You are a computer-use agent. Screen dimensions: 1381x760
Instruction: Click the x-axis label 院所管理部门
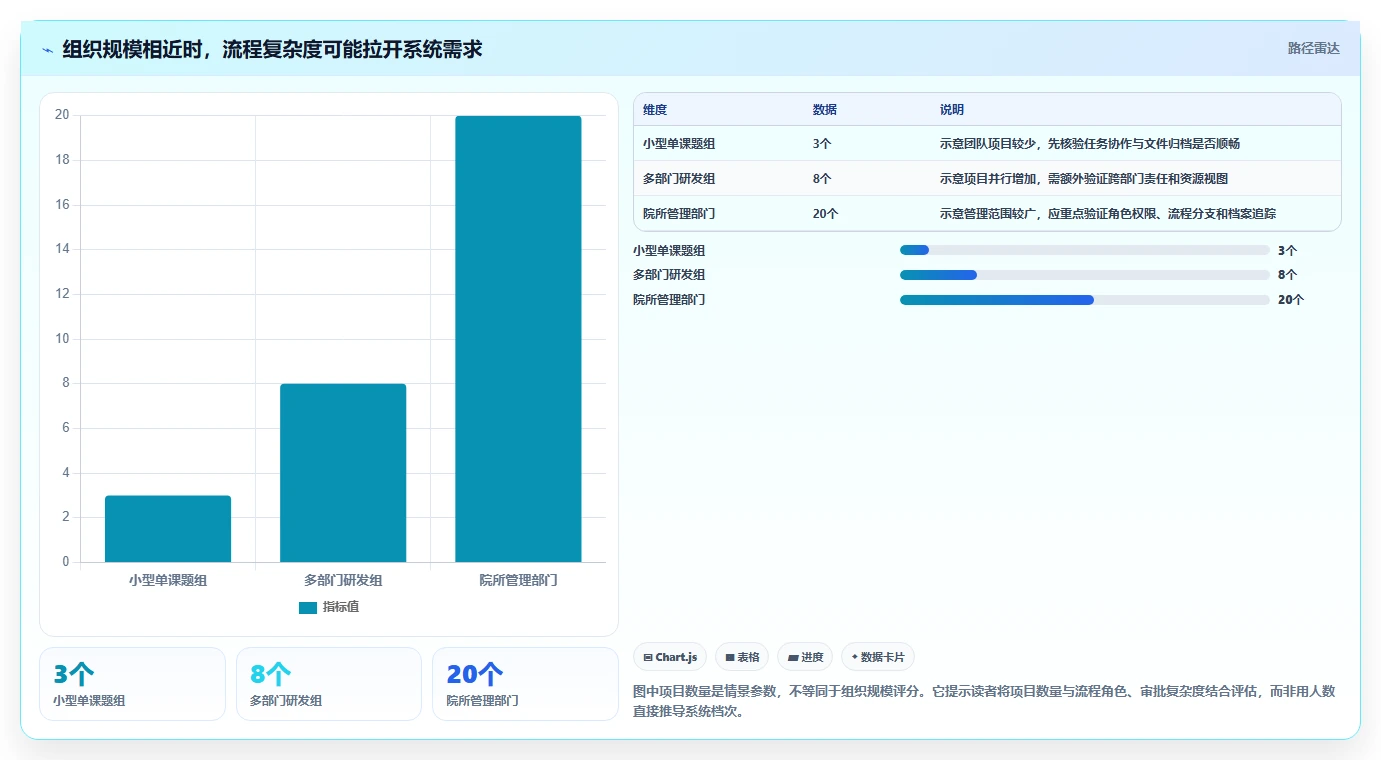(x=518, y=580)
